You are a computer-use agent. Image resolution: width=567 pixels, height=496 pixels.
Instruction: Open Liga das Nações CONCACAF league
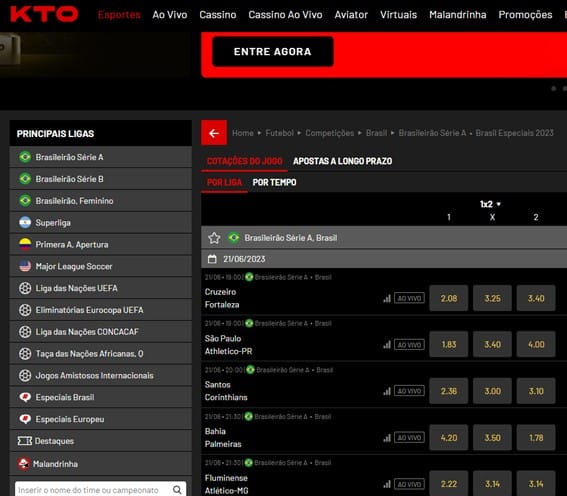(x=101, y=332)
